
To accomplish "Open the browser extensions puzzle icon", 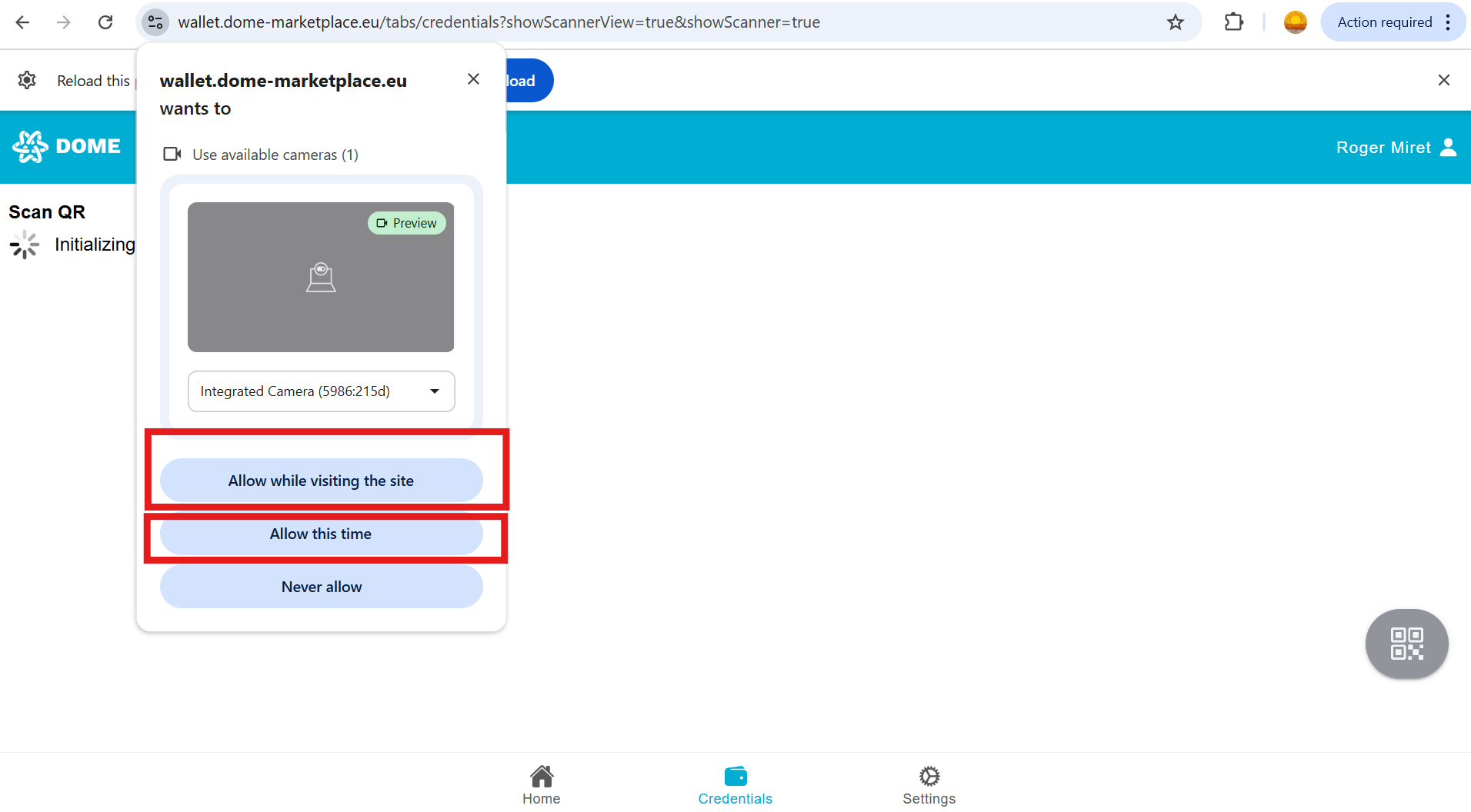I will tap(1233, 22).
